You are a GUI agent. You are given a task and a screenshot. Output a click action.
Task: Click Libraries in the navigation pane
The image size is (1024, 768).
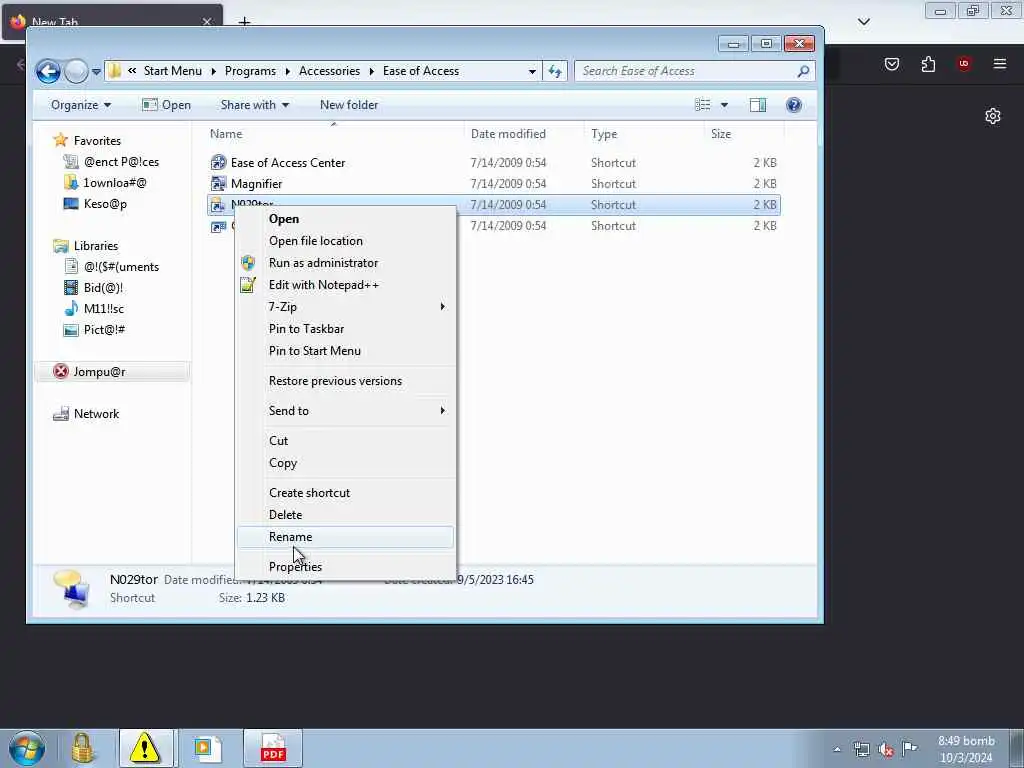click(x=95, y=246)
